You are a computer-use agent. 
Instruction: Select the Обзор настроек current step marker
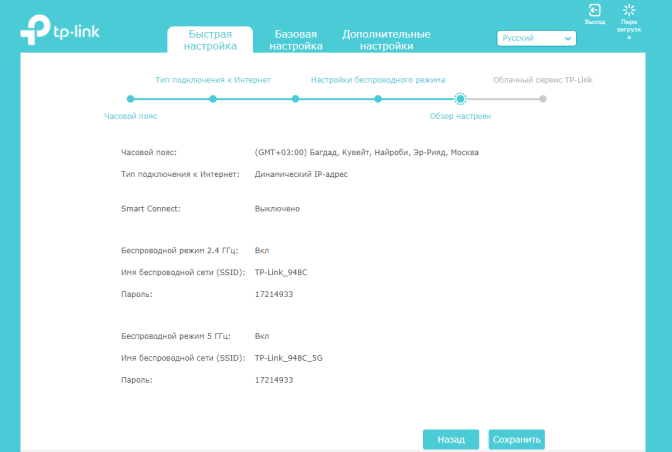pyautogui.click(x=460, y=99)
